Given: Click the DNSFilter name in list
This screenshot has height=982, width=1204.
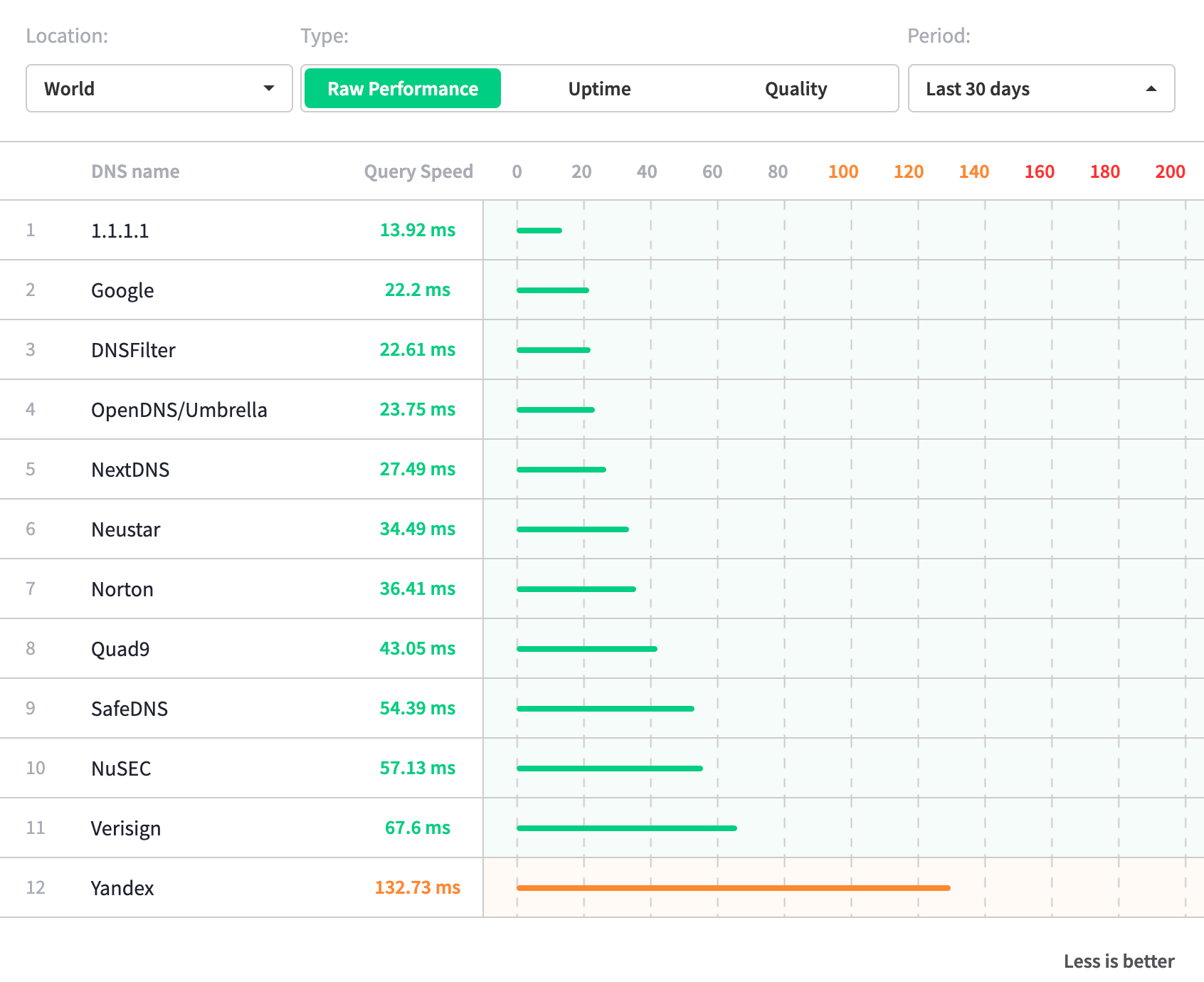Looking at the screenshot, I should (133, 350).
